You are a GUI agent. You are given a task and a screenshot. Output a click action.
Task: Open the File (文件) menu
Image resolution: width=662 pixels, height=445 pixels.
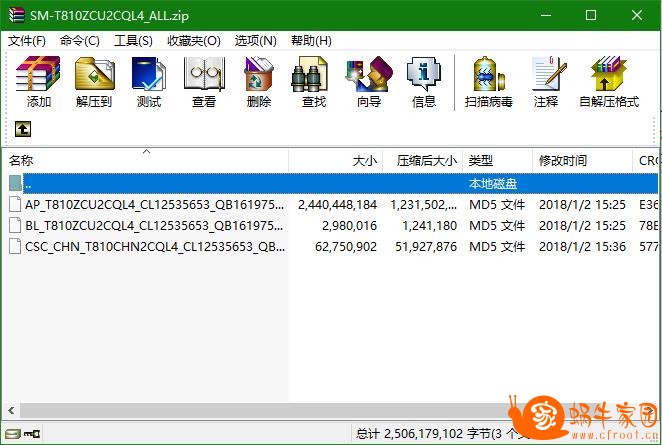[x=27, y=41]
